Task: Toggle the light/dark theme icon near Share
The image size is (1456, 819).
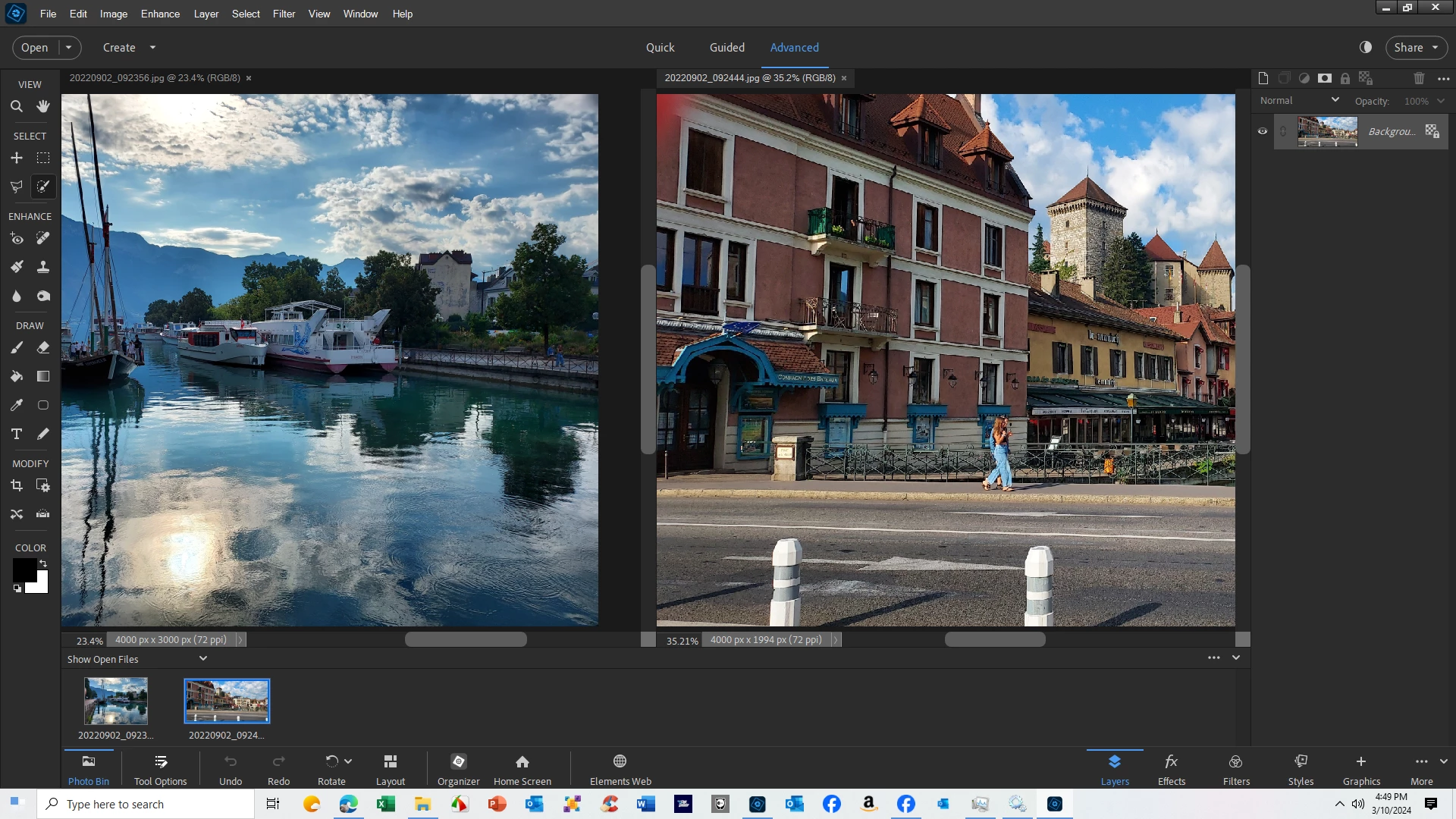Action: click(x=1366, y=47)
